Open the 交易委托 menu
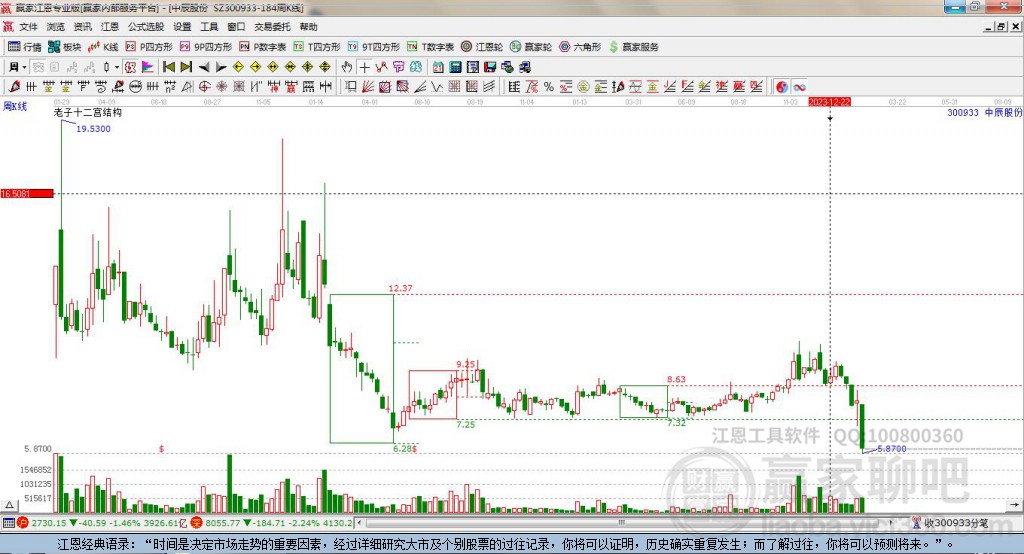This screenshot has width=1024, height=554. pyautogui.click(x=272, y=27)
